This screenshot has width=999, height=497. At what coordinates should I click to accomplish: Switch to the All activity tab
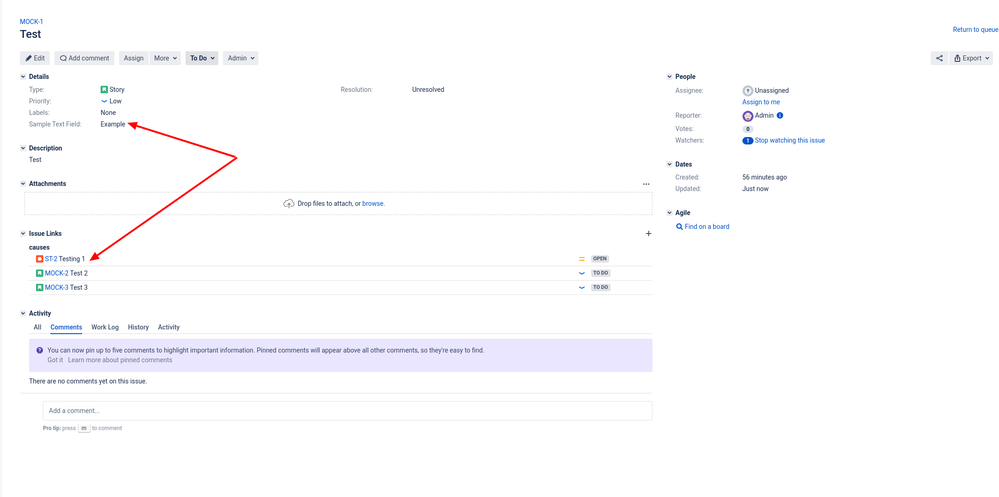[x=38, y=328]
